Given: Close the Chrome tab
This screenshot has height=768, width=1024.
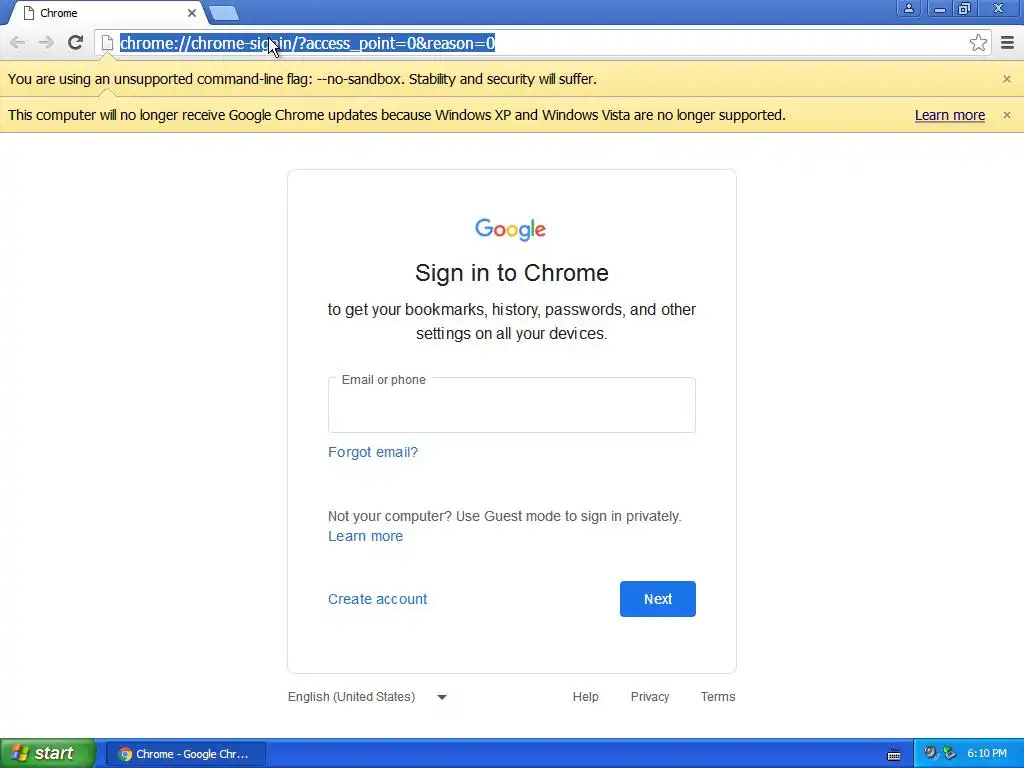Looking at the screenshot, I should point(192,13).
